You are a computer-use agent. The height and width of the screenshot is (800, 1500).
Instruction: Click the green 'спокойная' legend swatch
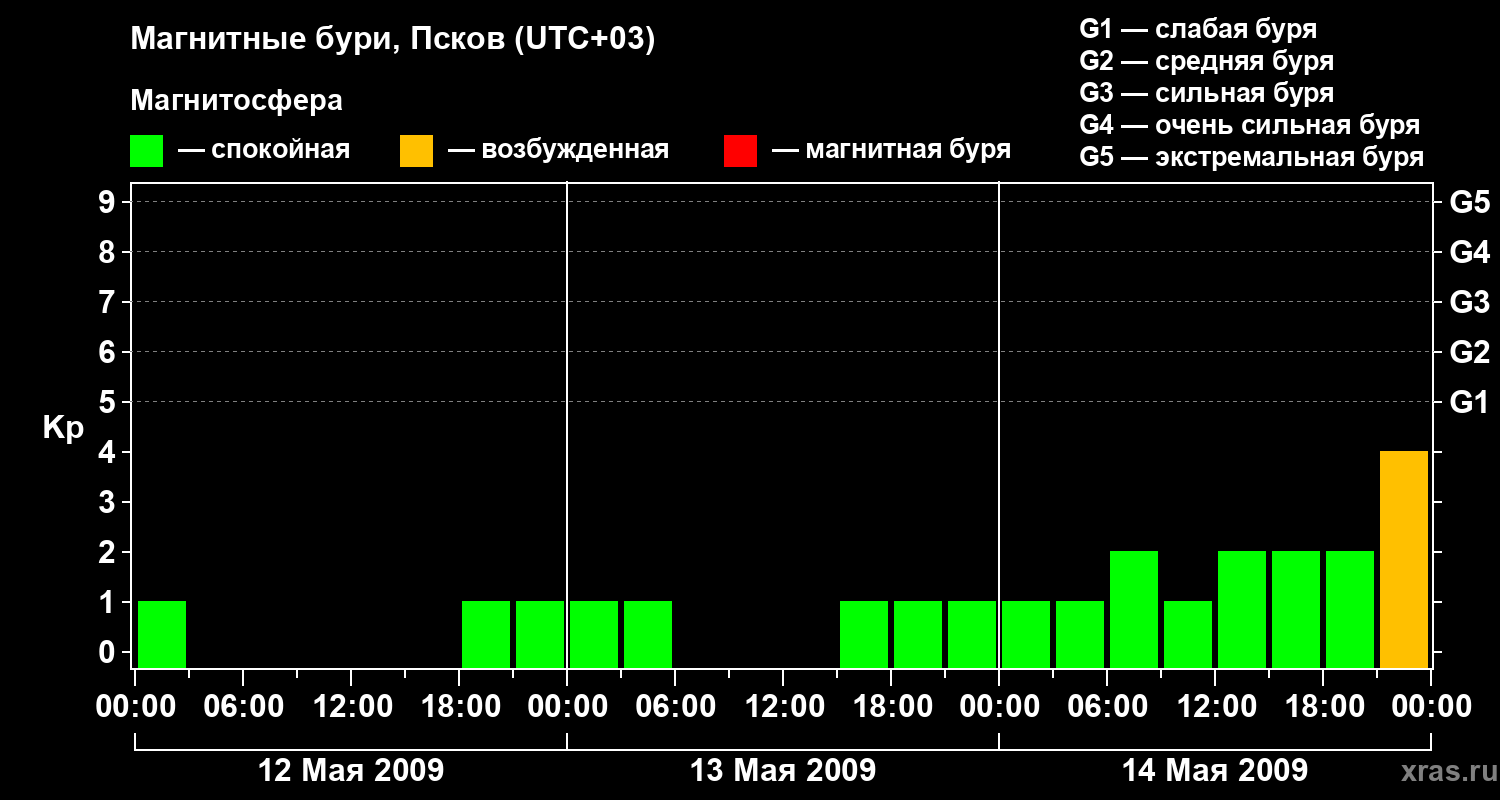click(x=146, y=151)
